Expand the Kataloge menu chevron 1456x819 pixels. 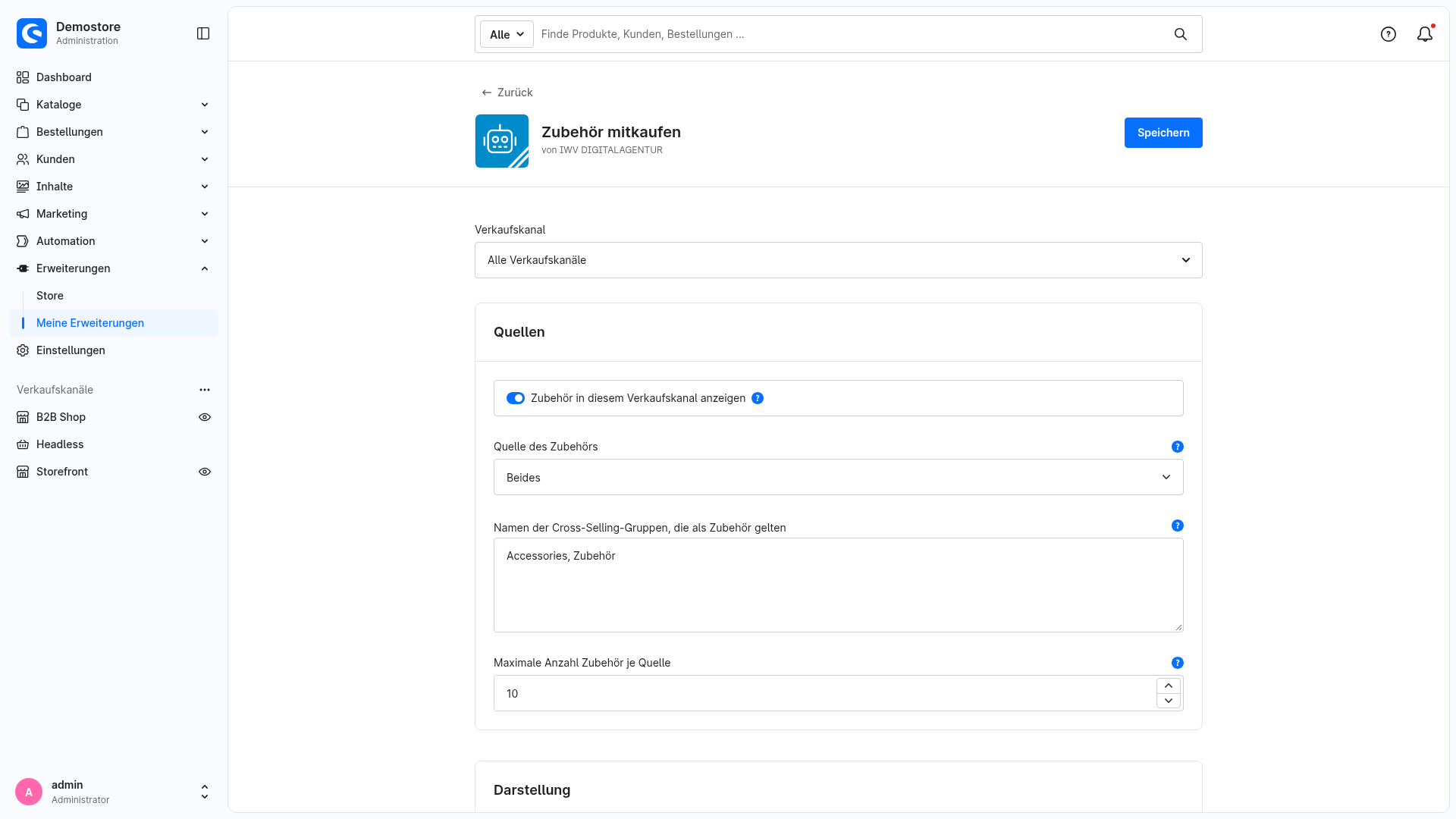click(x=205, y=105)
